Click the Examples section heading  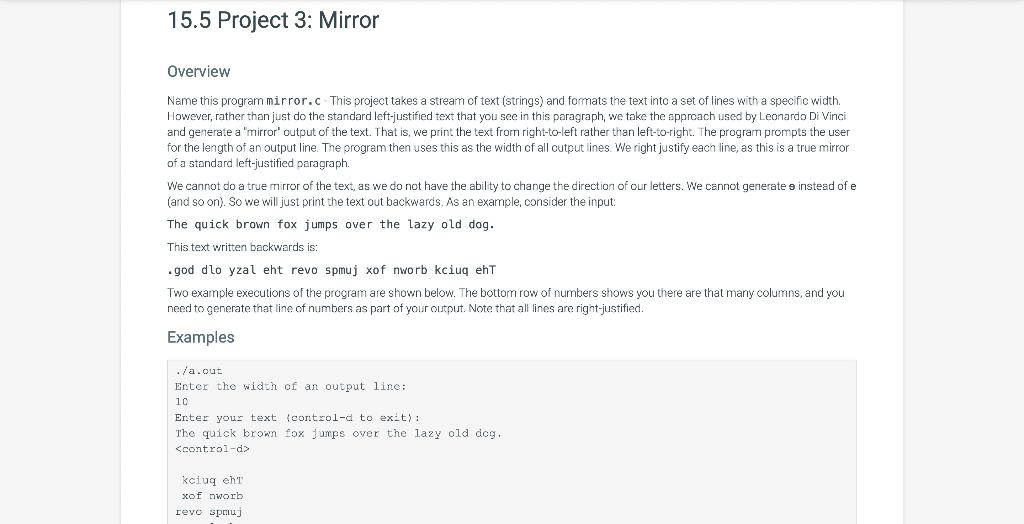click(200, 337)
